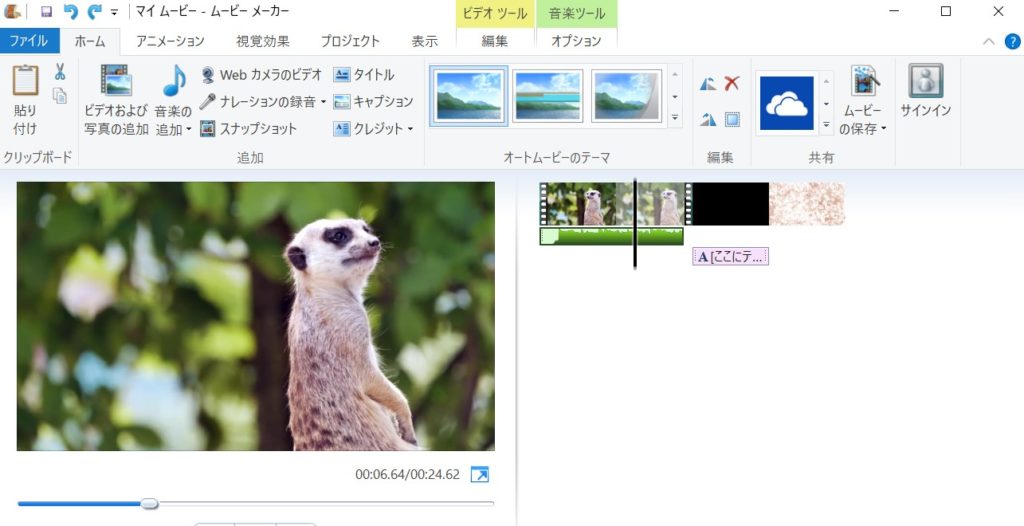Screen dimensions: 1024x526
Task: Select the second AutoMovie theme thumbnail
Action: pyautogui.click(x=547, y=96)
